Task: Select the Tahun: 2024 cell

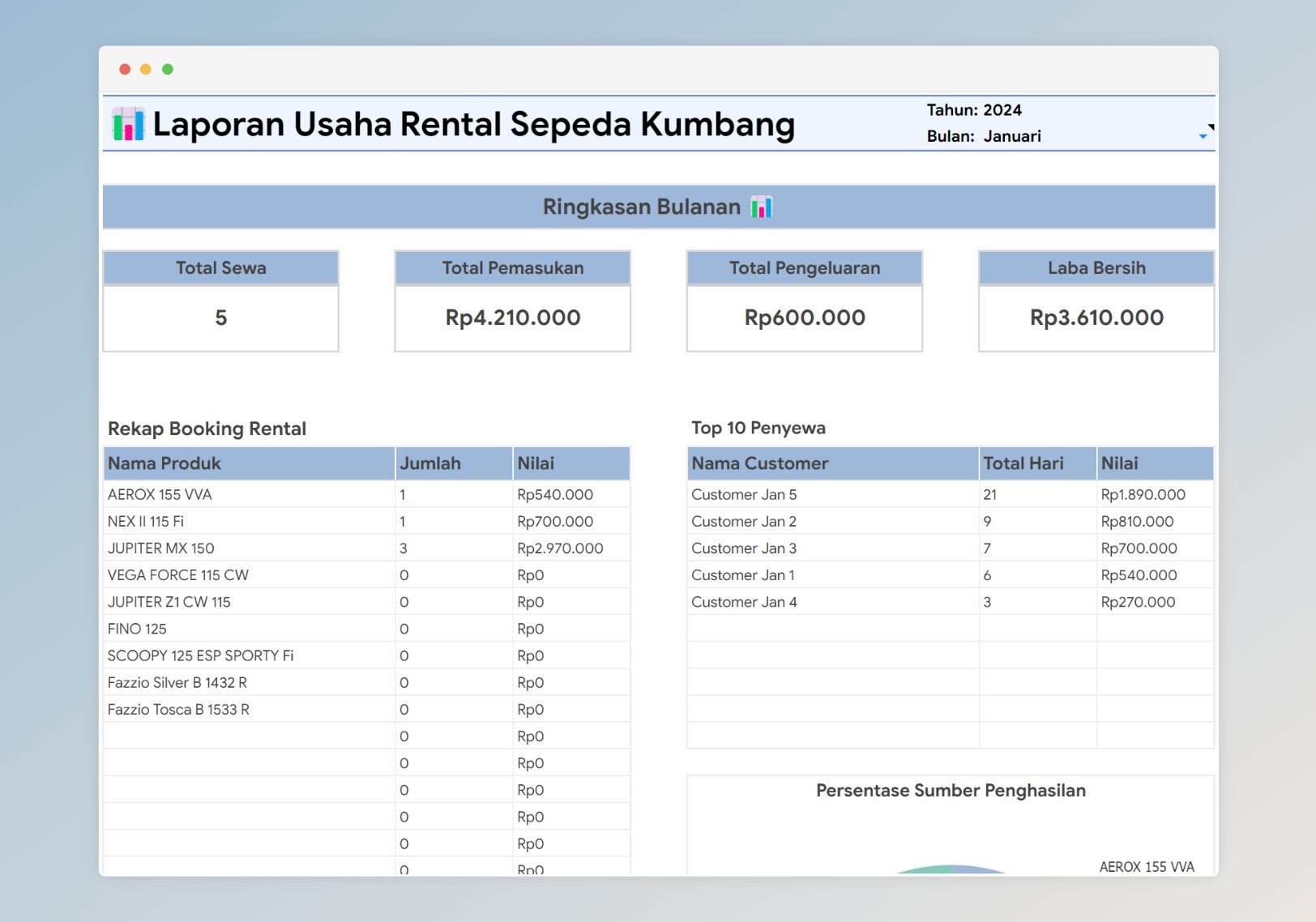Action: click(x=974, y=110)
